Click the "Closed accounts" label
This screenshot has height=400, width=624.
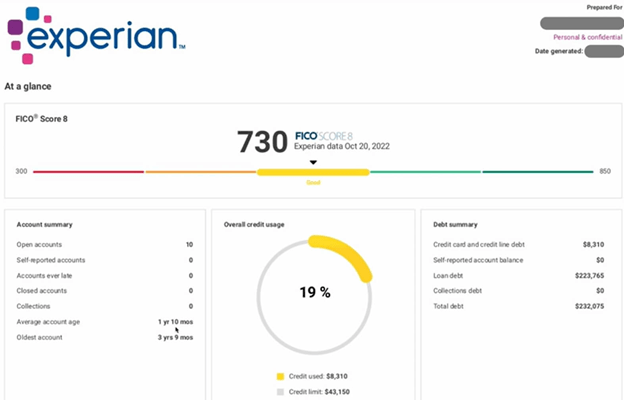42,291
